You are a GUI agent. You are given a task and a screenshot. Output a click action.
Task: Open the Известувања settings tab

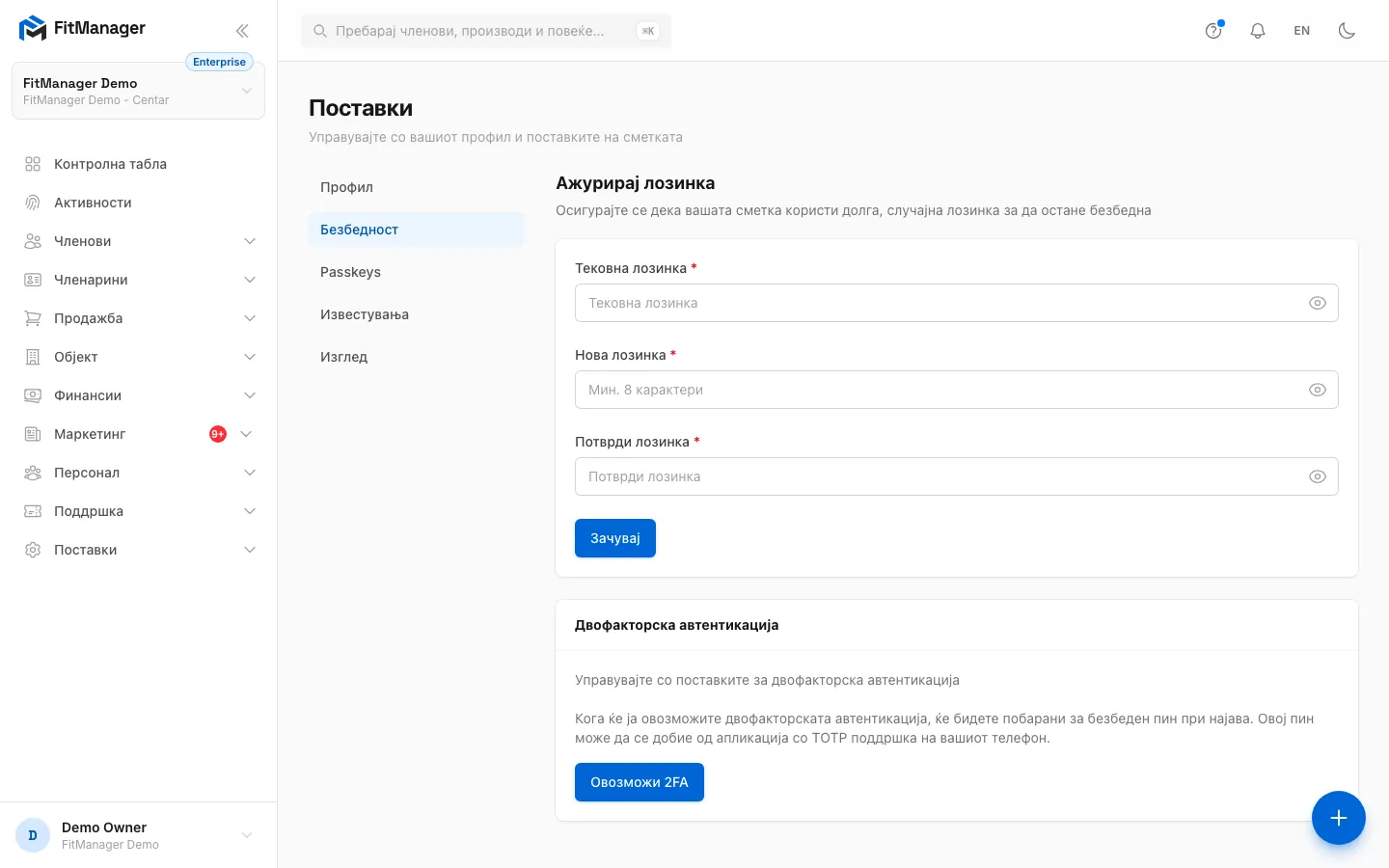[x=417, y=314]
